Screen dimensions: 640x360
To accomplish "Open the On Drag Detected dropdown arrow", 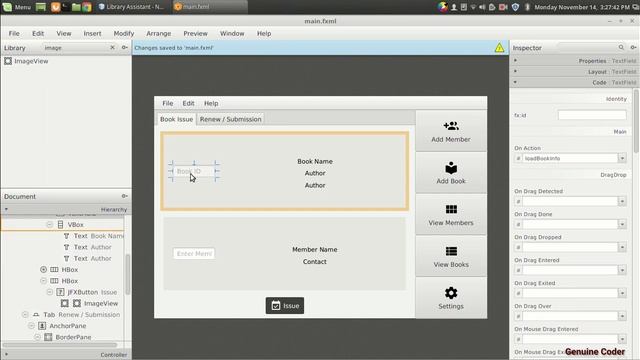I will point(622,201).
